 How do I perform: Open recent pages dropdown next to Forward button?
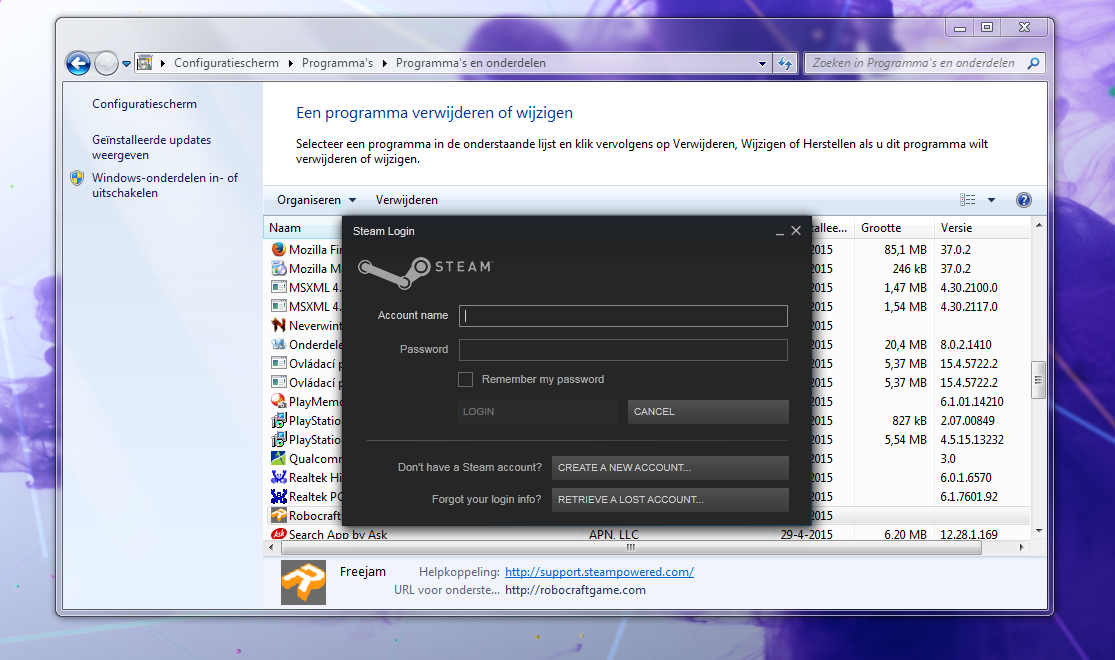[127, 63]
